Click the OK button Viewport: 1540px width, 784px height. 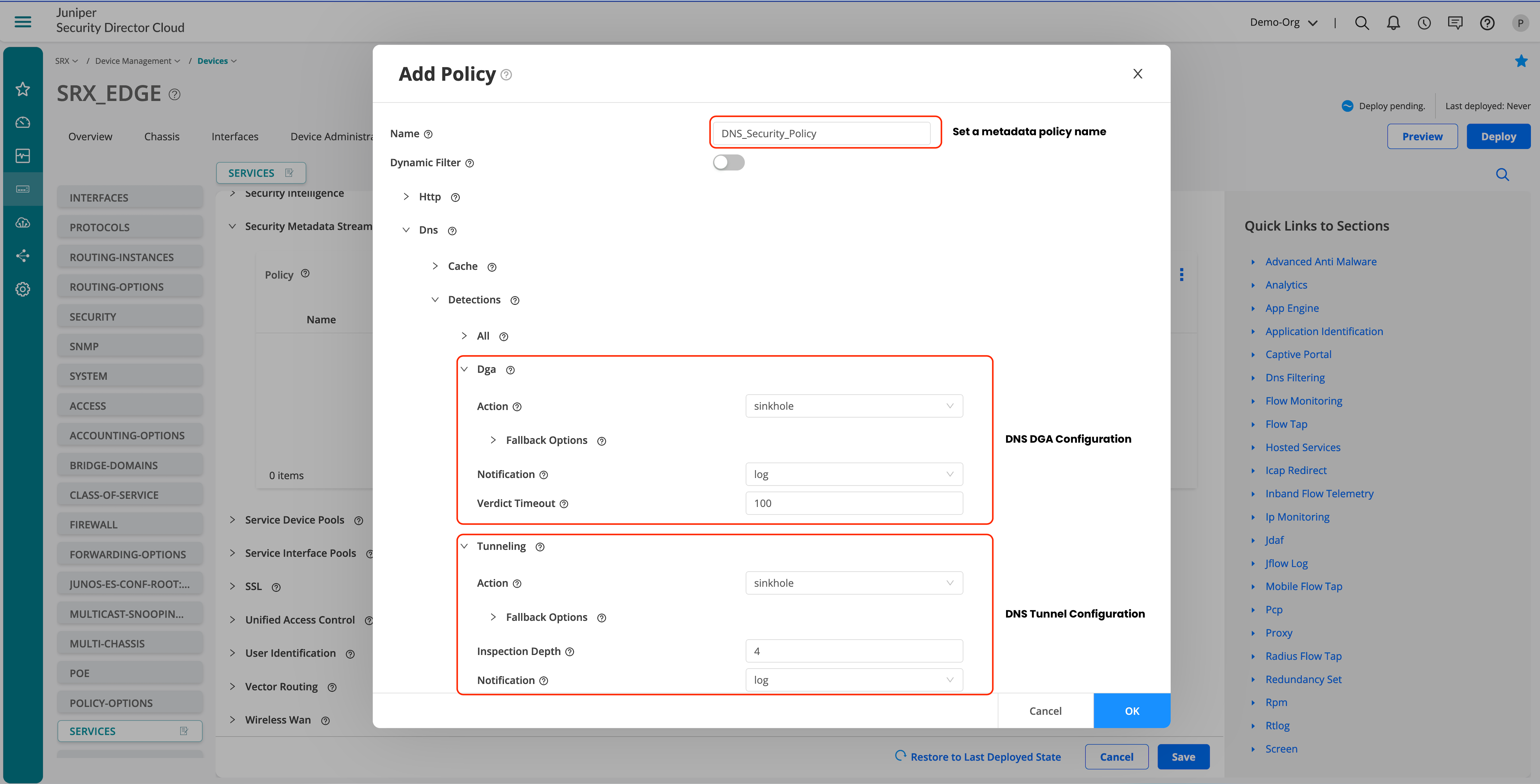[1132, 710]
